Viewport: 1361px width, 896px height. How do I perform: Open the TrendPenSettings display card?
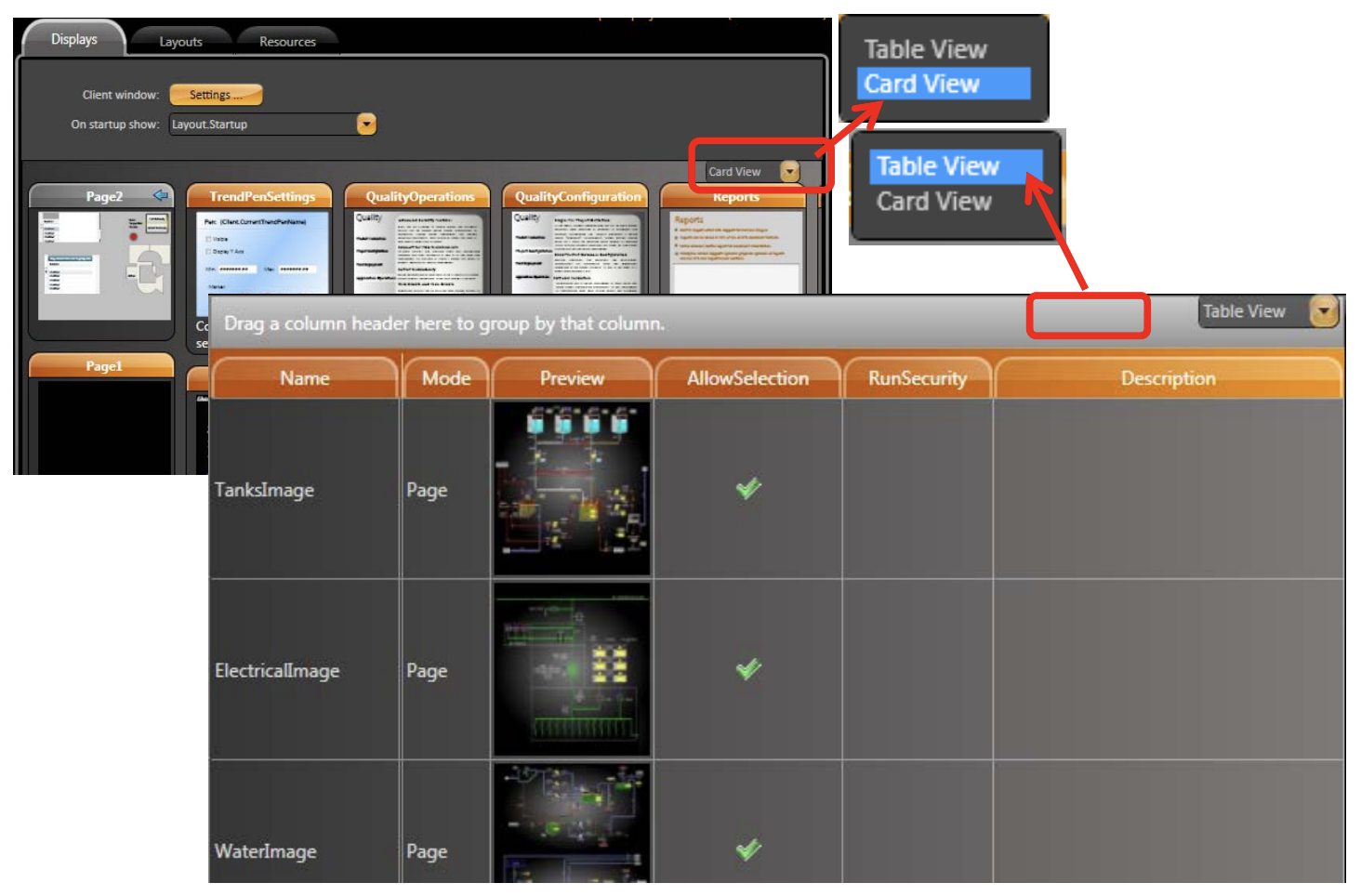coord(263,240)
